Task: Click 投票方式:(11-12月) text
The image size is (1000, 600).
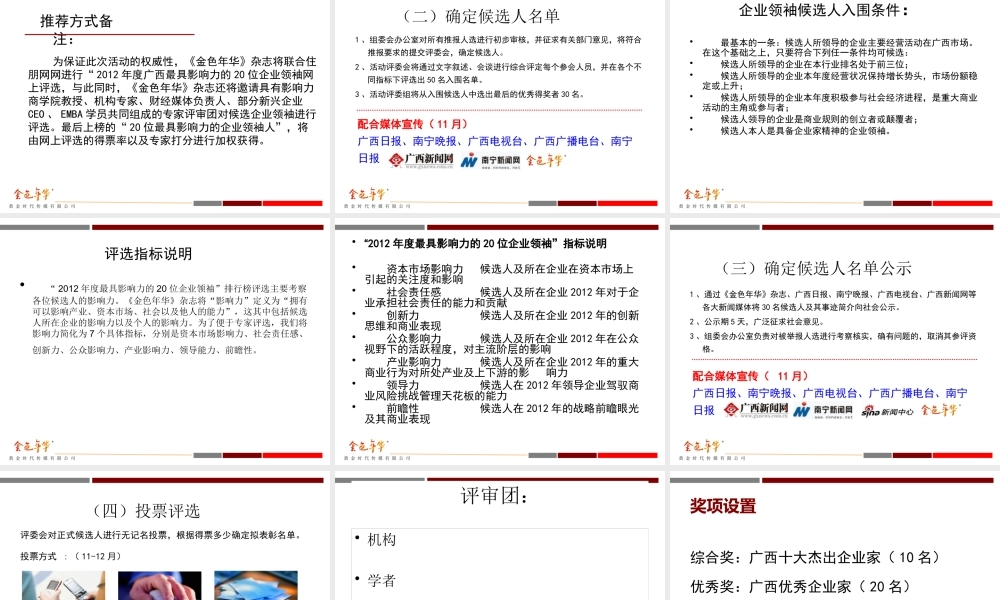Action: click(70, 556)
